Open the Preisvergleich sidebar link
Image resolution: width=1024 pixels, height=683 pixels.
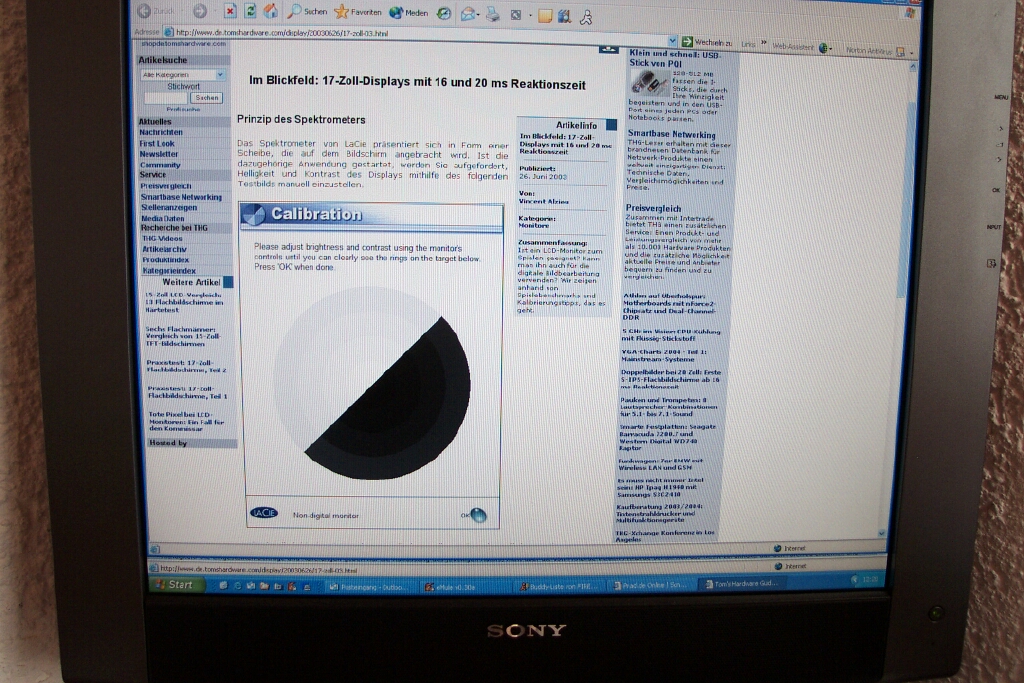pyautogui.click(x=166, y=186)
